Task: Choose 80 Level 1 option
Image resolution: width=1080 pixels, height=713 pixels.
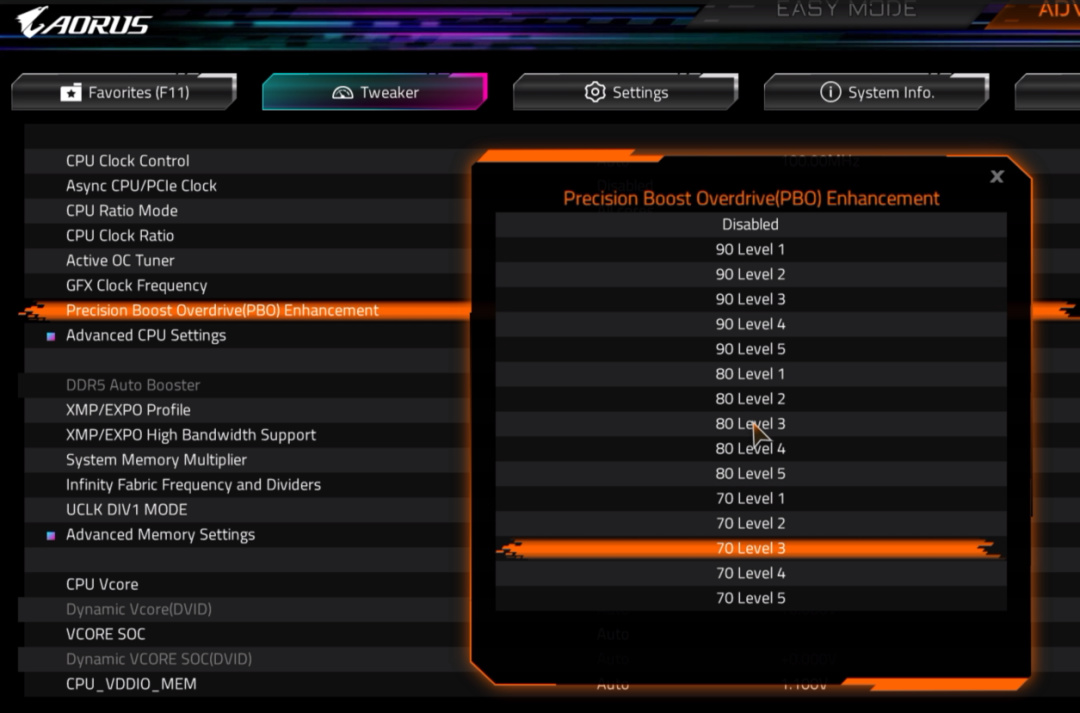Action: [x=751, y=374]
